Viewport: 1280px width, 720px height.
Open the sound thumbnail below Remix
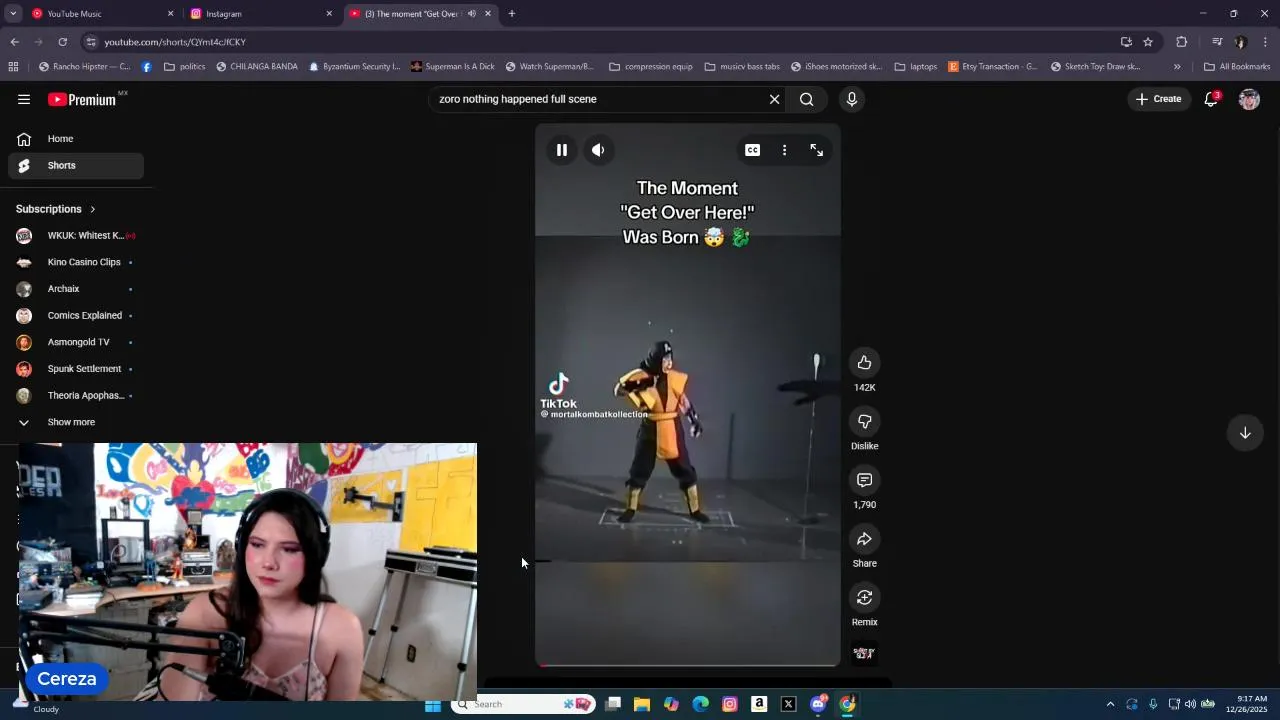pyautogui.click(x=864, y=653)
